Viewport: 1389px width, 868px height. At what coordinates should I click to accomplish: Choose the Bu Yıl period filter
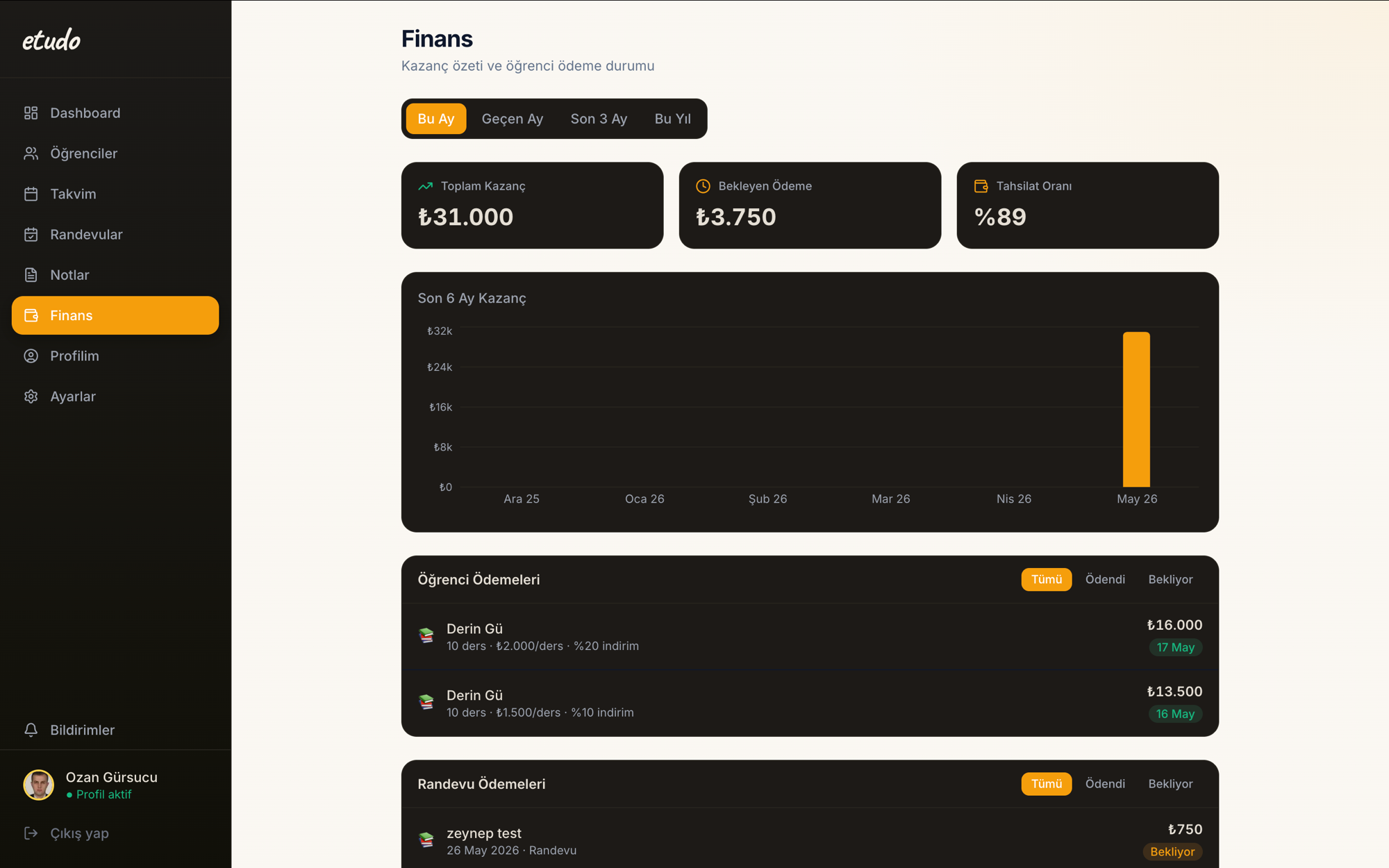(x=672, y=119)
